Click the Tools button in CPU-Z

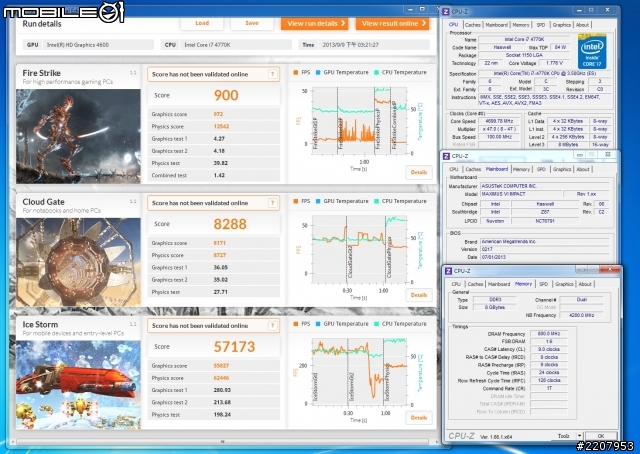[564, 436]
